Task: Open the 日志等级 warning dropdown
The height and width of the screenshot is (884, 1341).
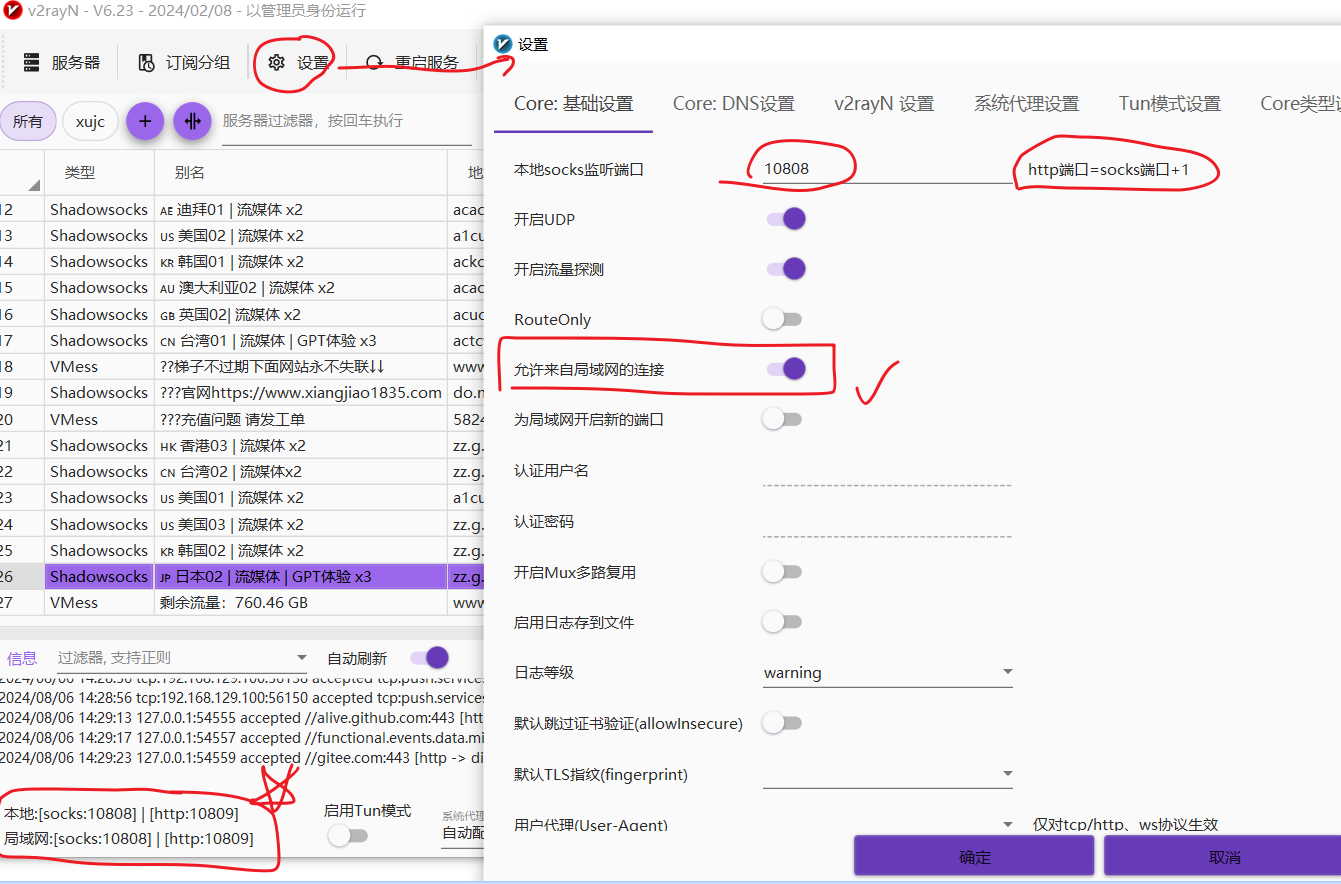Action: coord(888,673)
